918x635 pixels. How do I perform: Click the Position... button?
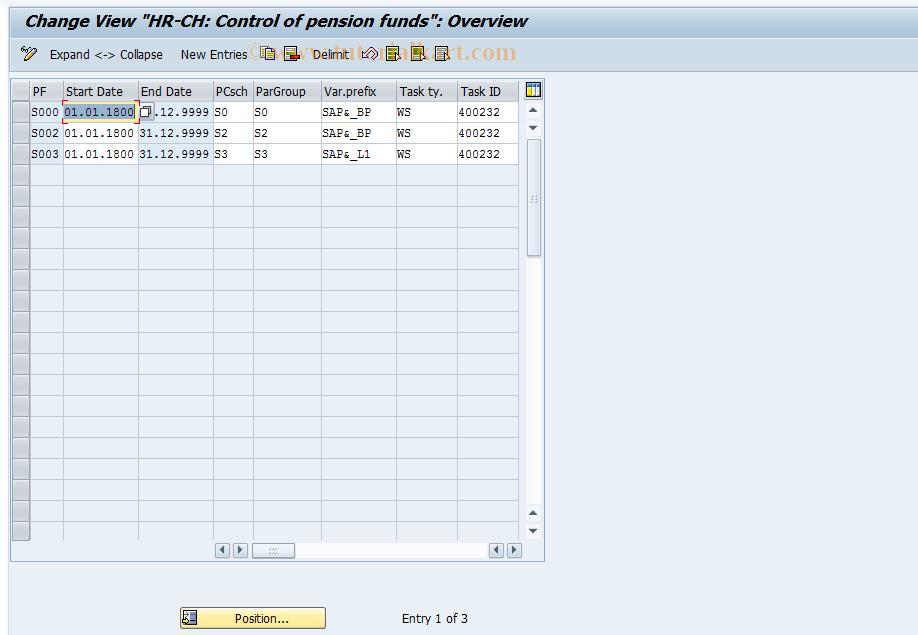click(253, 618)
